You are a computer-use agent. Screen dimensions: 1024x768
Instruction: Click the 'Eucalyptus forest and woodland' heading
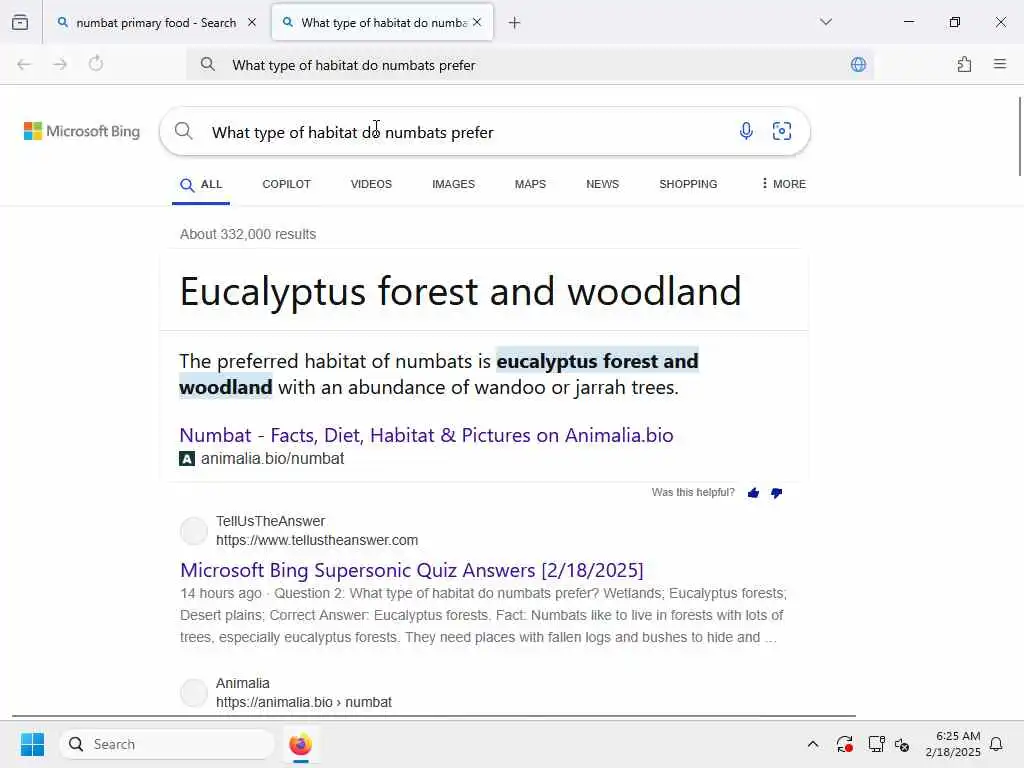click(x=460, y=291)
